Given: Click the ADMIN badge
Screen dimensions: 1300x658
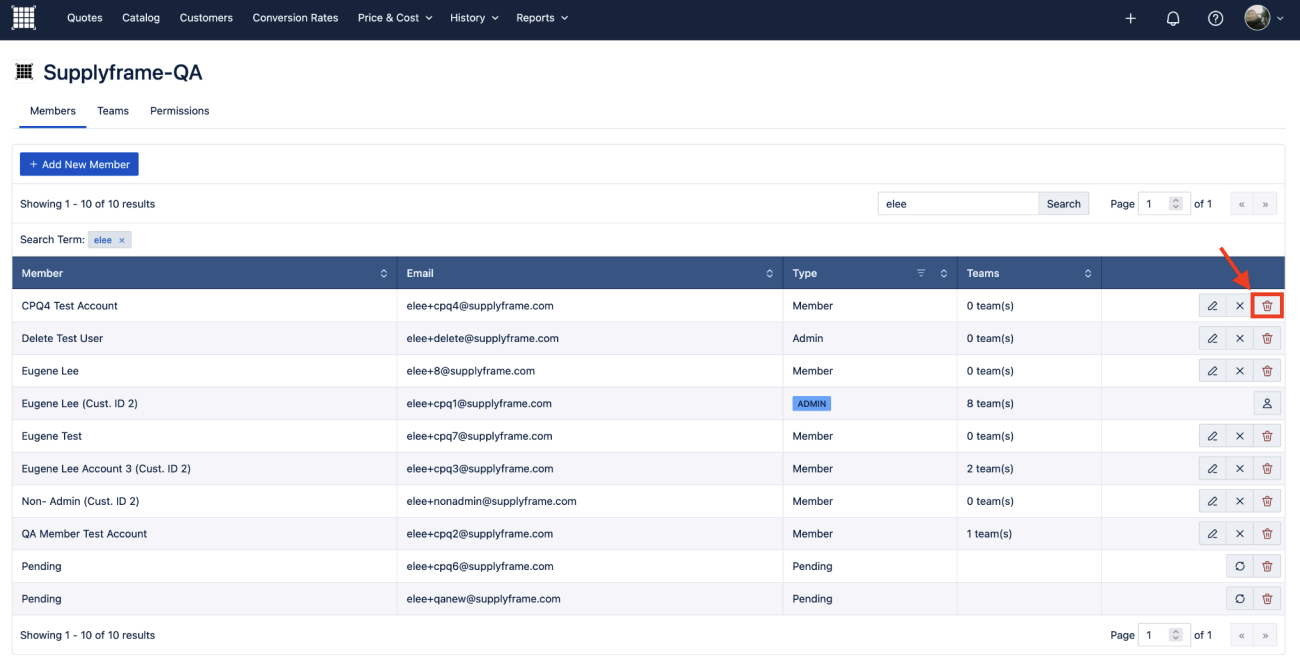Looking at the screenshot, I should pos(812,404).
